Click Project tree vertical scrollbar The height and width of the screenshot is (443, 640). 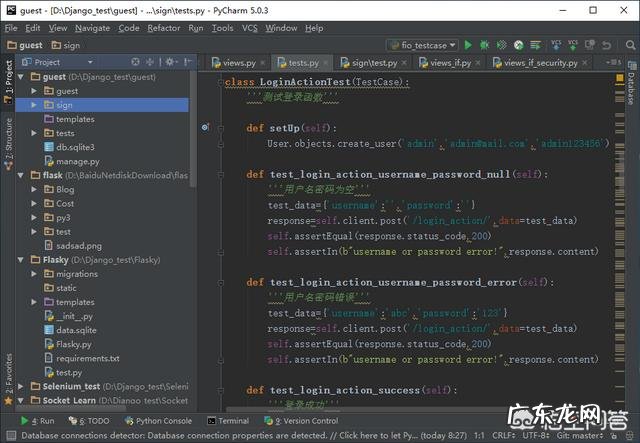193,129
